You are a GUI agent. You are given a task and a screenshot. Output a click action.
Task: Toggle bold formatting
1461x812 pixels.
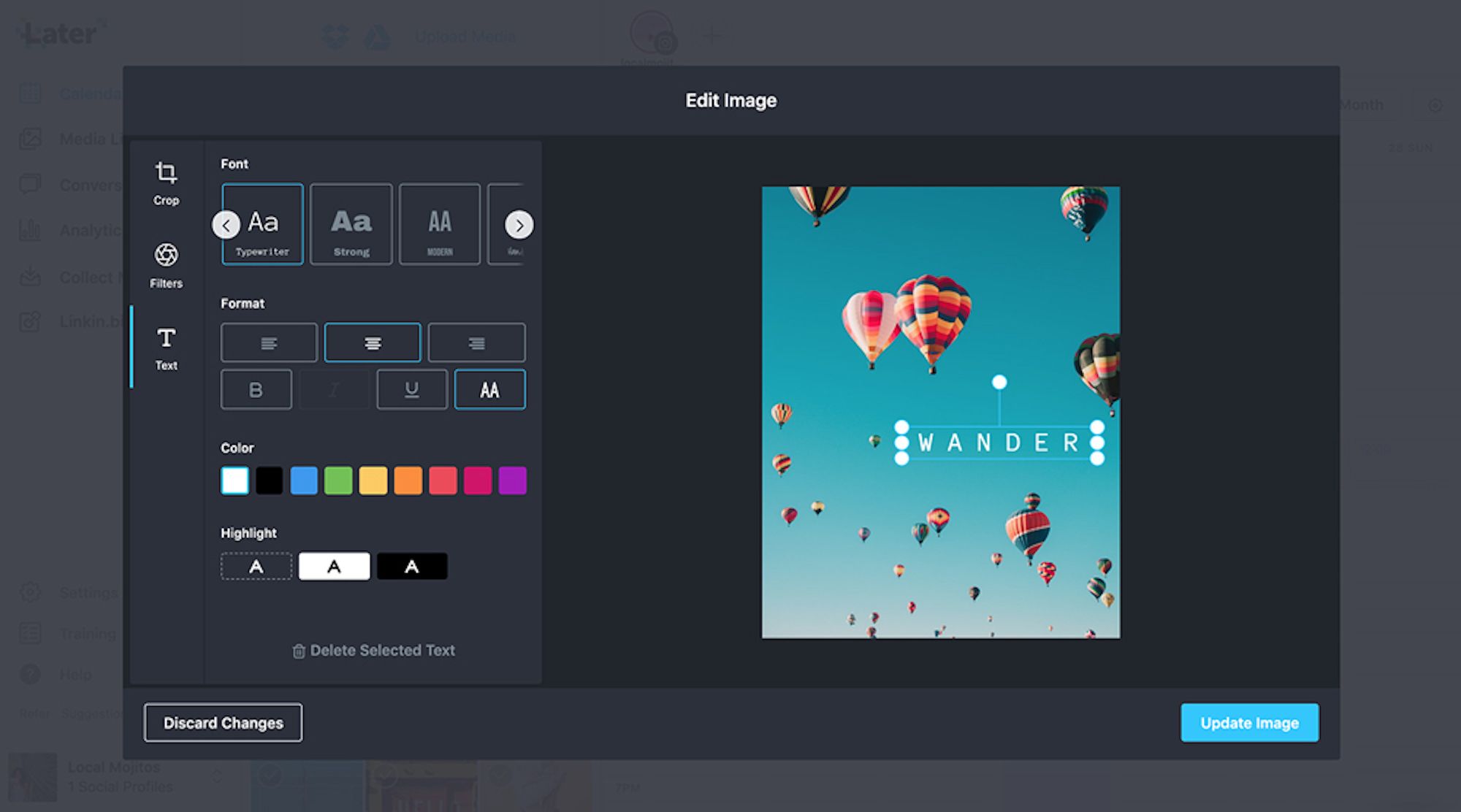tap(256, 390)
